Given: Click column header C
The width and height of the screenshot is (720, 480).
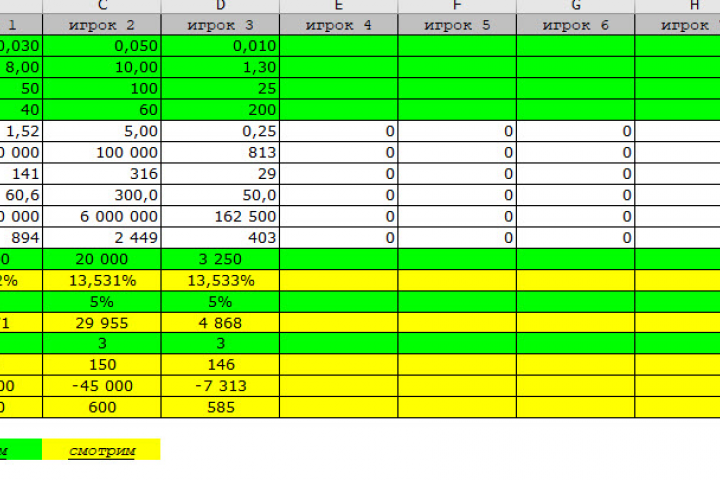Looking at the screenshot, I should tap(102, 6).
